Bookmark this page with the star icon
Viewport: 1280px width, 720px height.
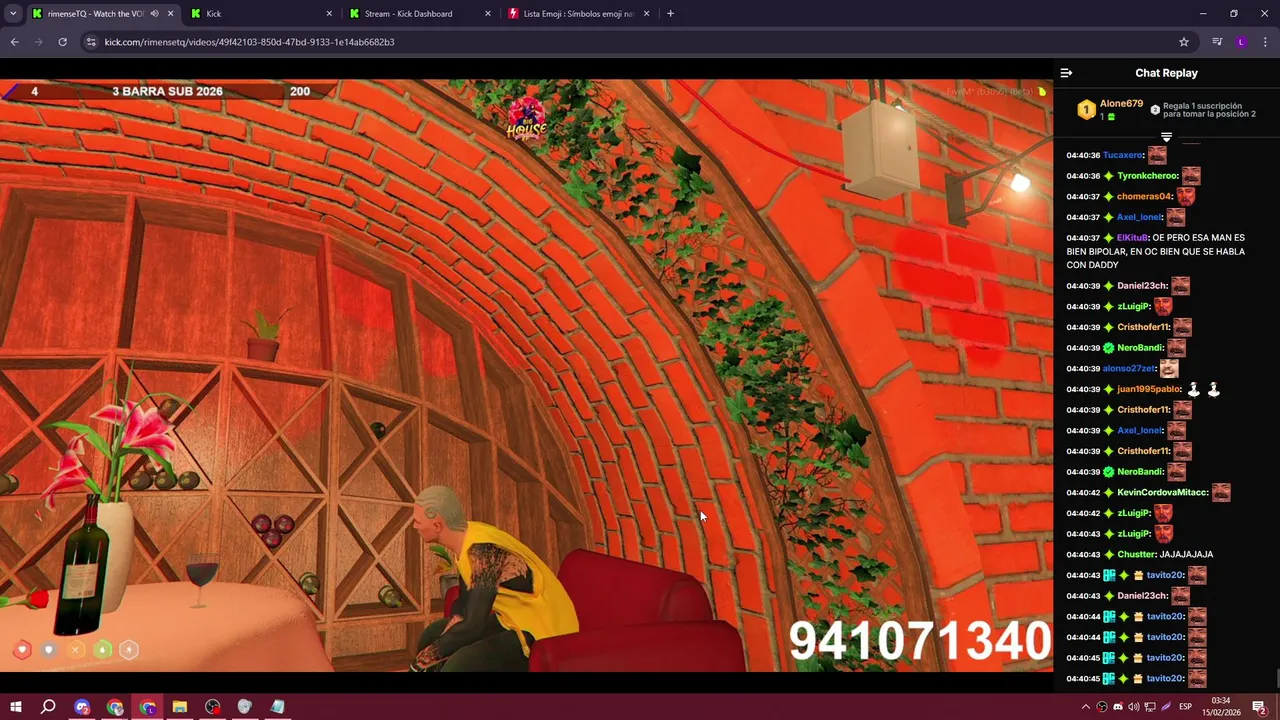coord(1184,42)
